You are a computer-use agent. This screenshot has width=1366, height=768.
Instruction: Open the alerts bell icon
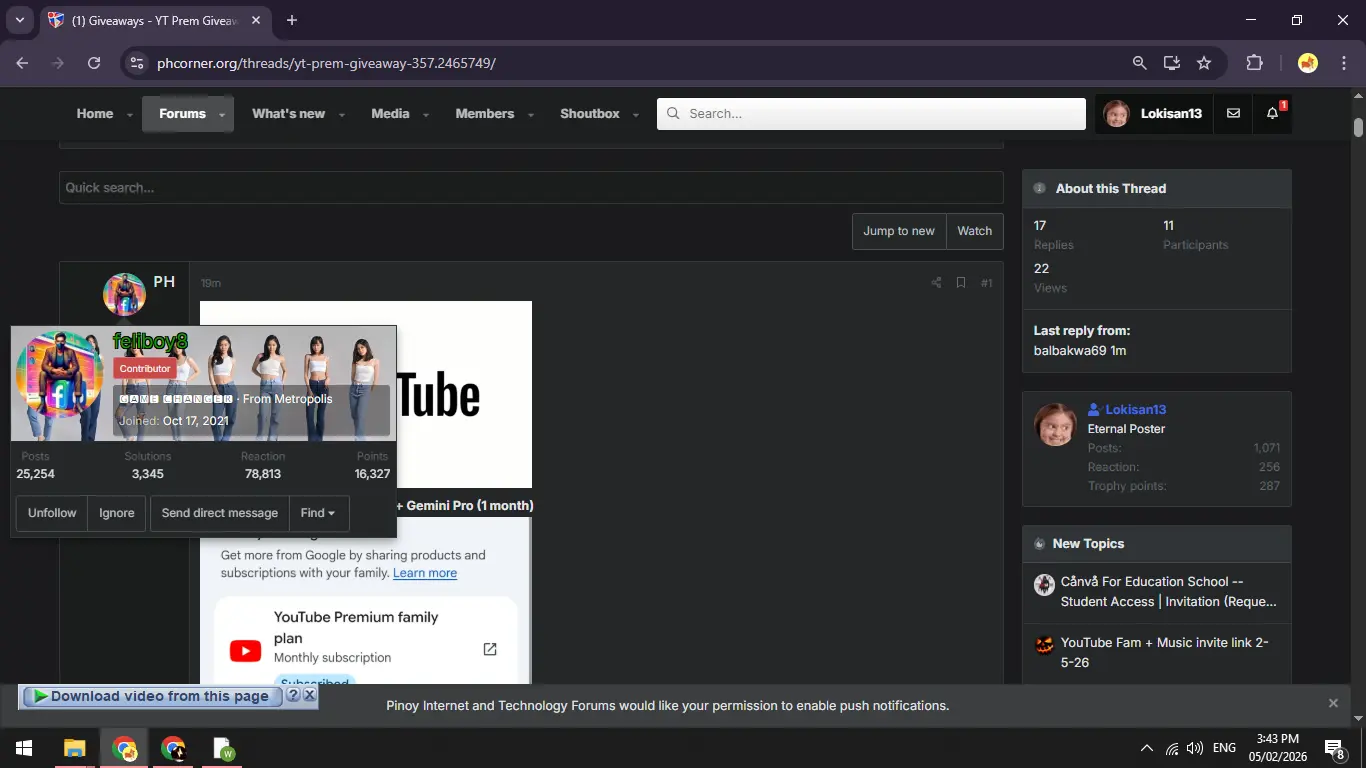(x=1272, y=114)
